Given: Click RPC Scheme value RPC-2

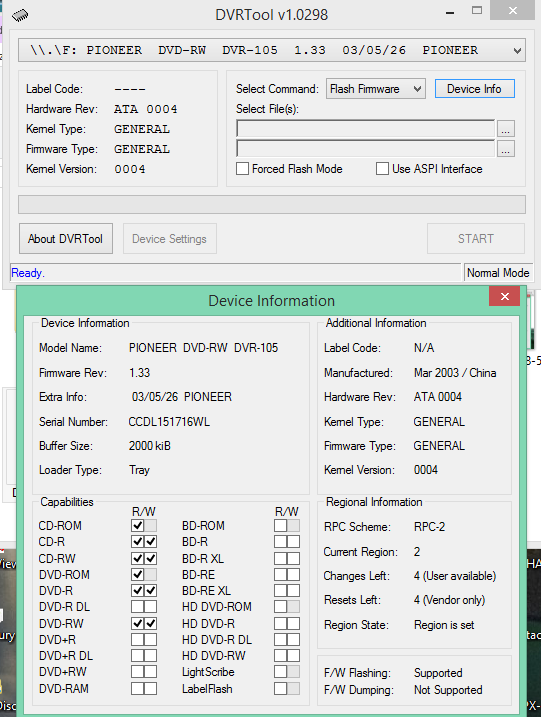Looking at the screenshot, I should pyautogui.click(x=429, y=527).
